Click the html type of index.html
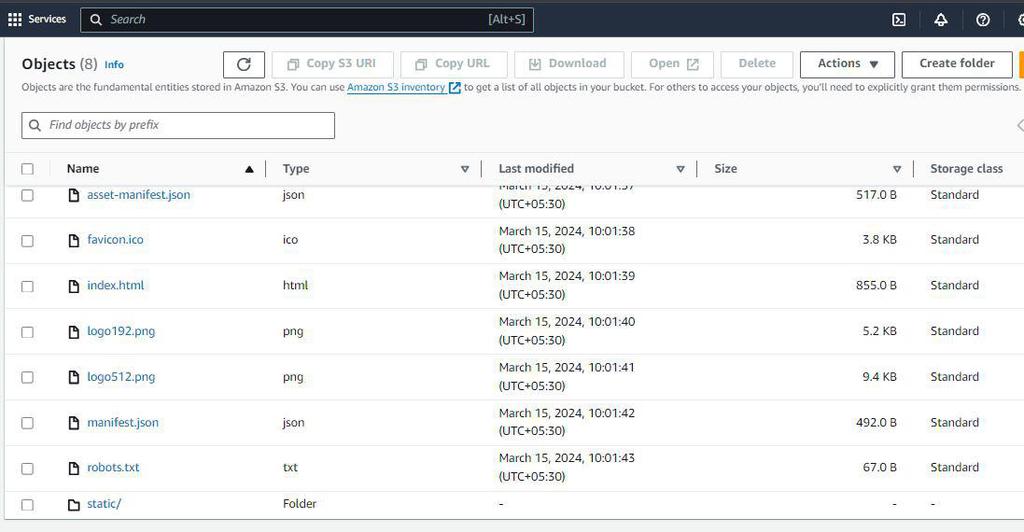Screen dimensions: 1024x532 tap(295, 285)
